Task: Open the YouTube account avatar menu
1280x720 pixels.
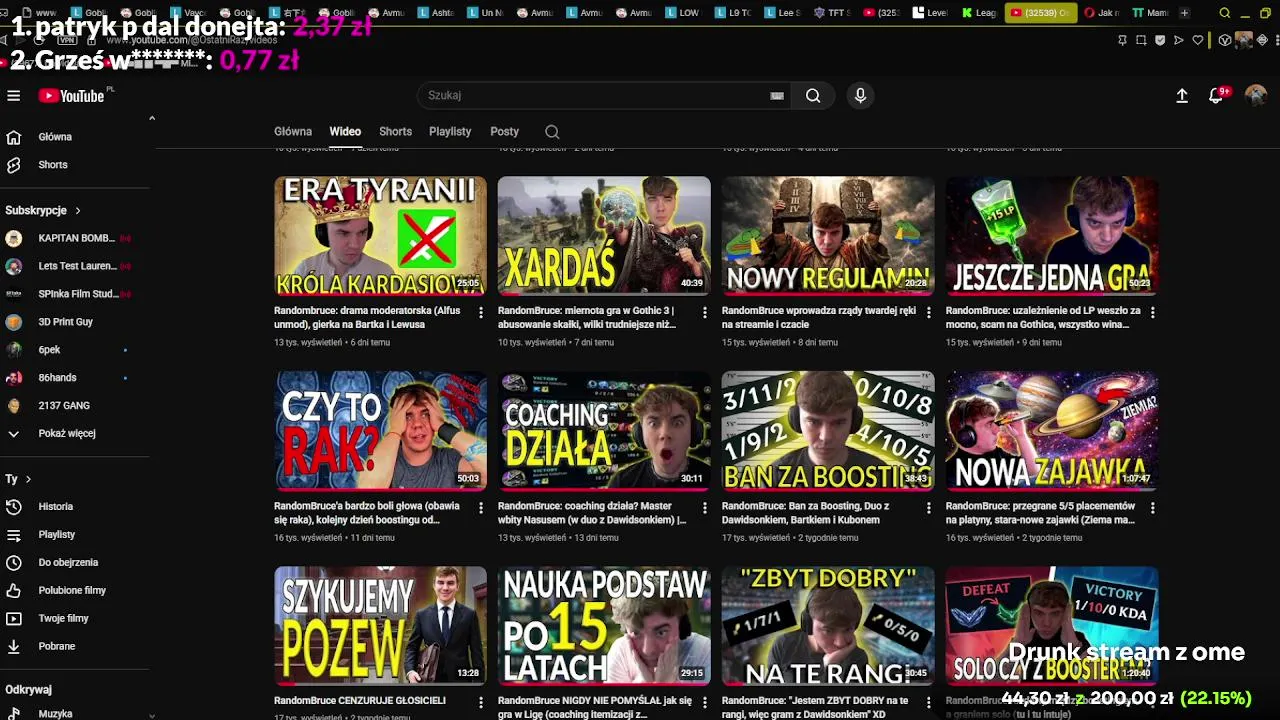Action: tap(1256, 95)
